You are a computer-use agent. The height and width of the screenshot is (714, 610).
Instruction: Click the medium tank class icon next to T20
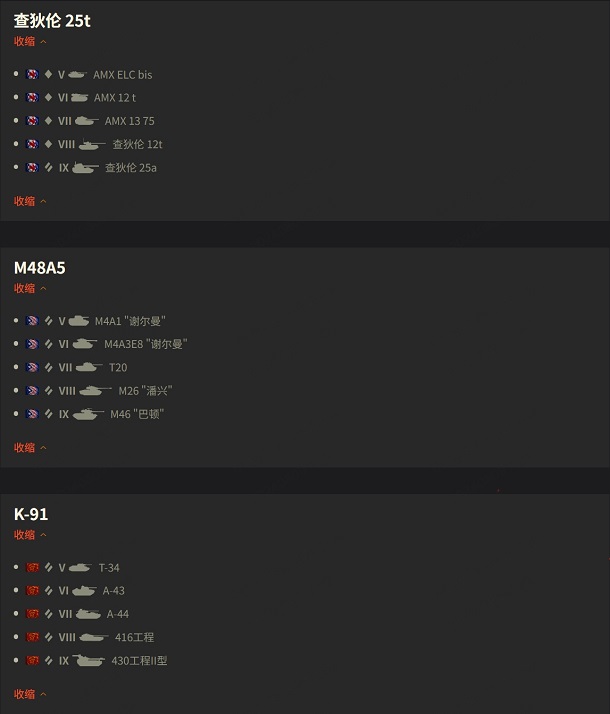coord(49,367)
